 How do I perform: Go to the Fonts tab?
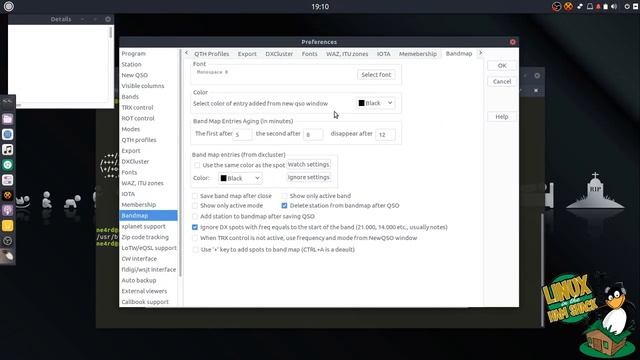click(309, 54)
